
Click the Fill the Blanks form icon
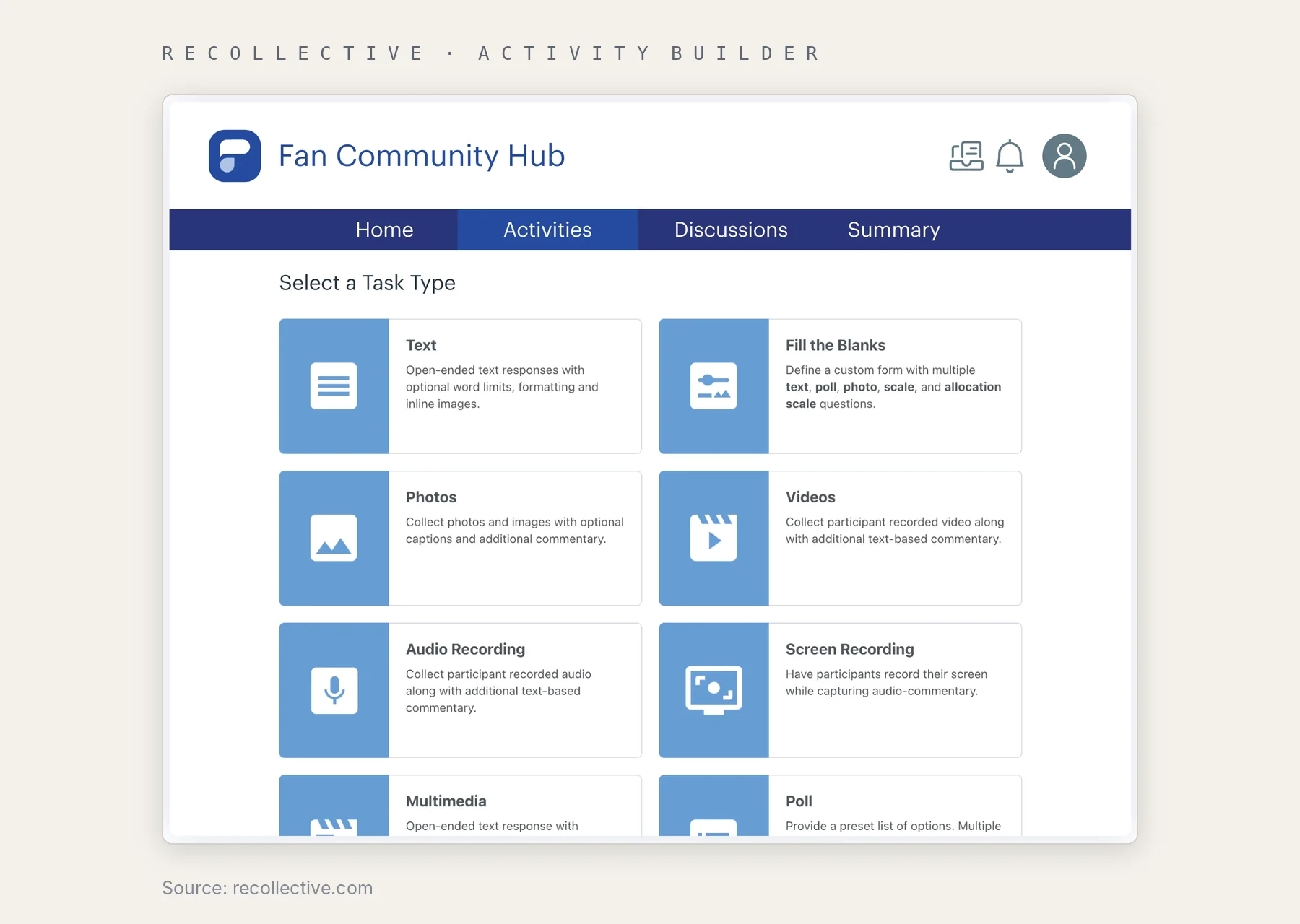pyautogui.click(x=714, y=386)
